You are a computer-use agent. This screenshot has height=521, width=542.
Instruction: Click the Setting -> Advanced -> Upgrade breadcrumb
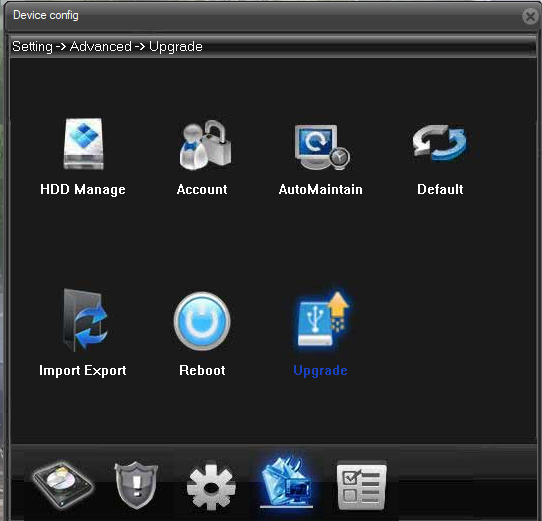click(x=108, y=47)
